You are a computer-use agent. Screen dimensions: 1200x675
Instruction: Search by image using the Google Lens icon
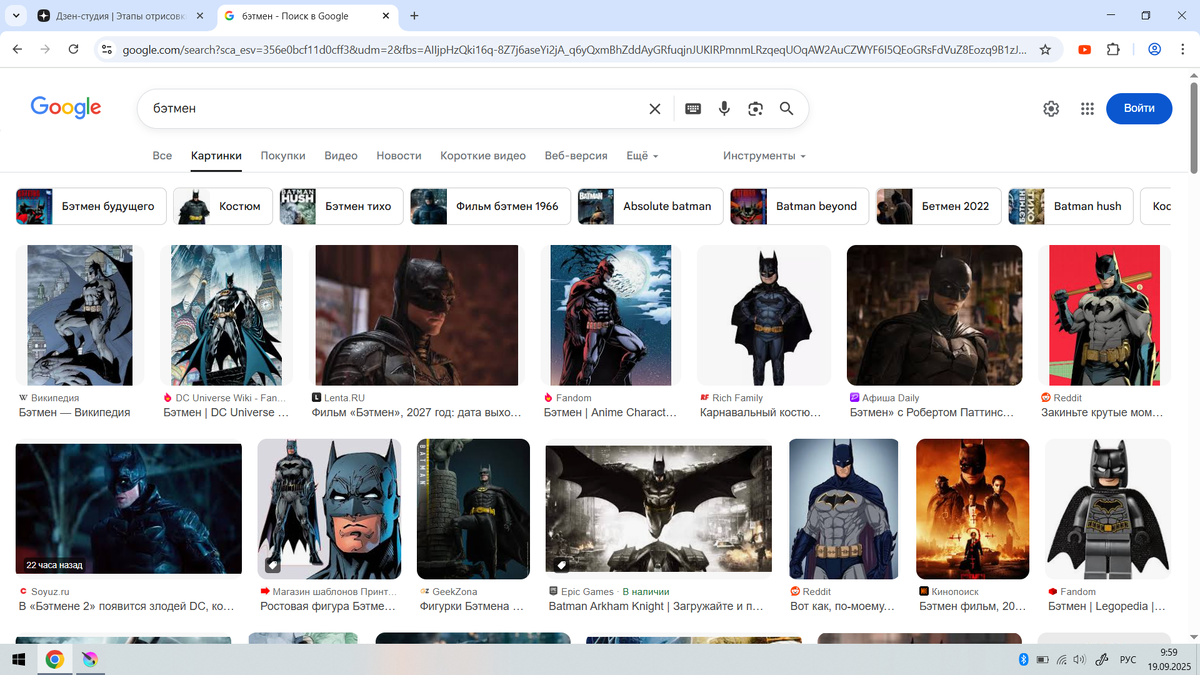755,108
